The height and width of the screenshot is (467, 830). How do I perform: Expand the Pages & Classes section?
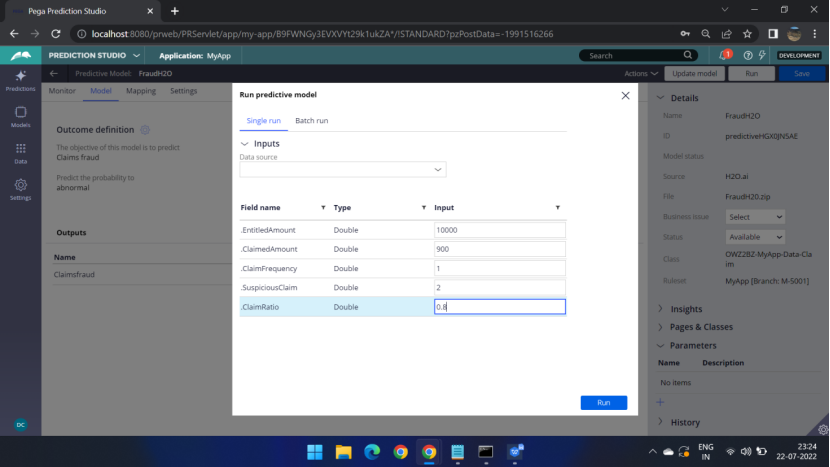660,327
